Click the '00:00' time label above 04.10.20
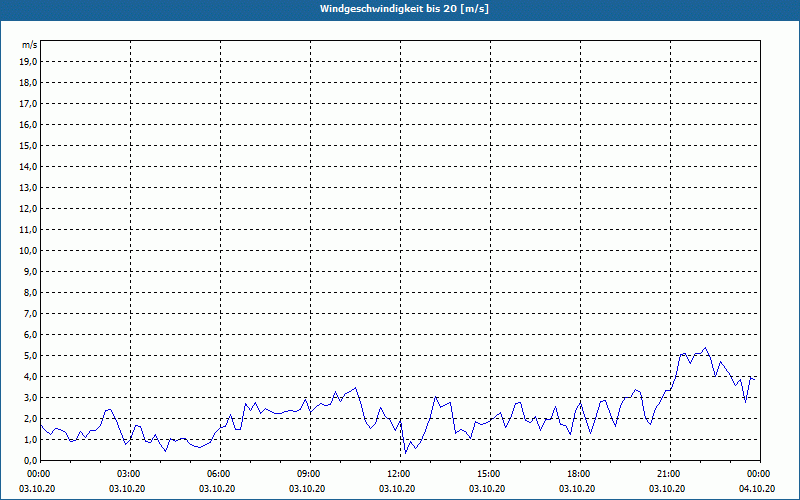Screen dimensions: 800x500 [x=760, y=474]
